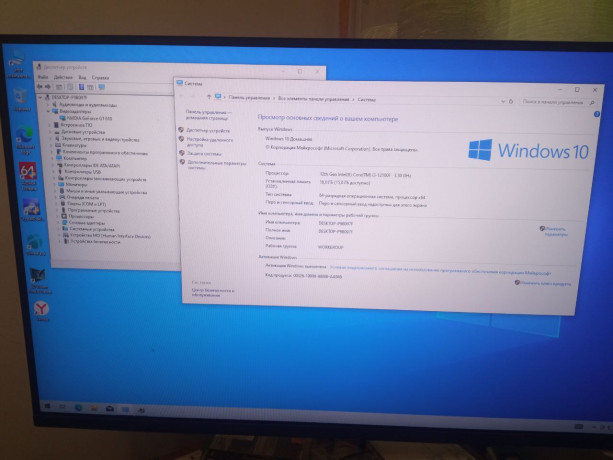This screenshot has height=460, width=613.
Task: Click Панель управления breadcrumb in address bar
Action: click(249, 98)
